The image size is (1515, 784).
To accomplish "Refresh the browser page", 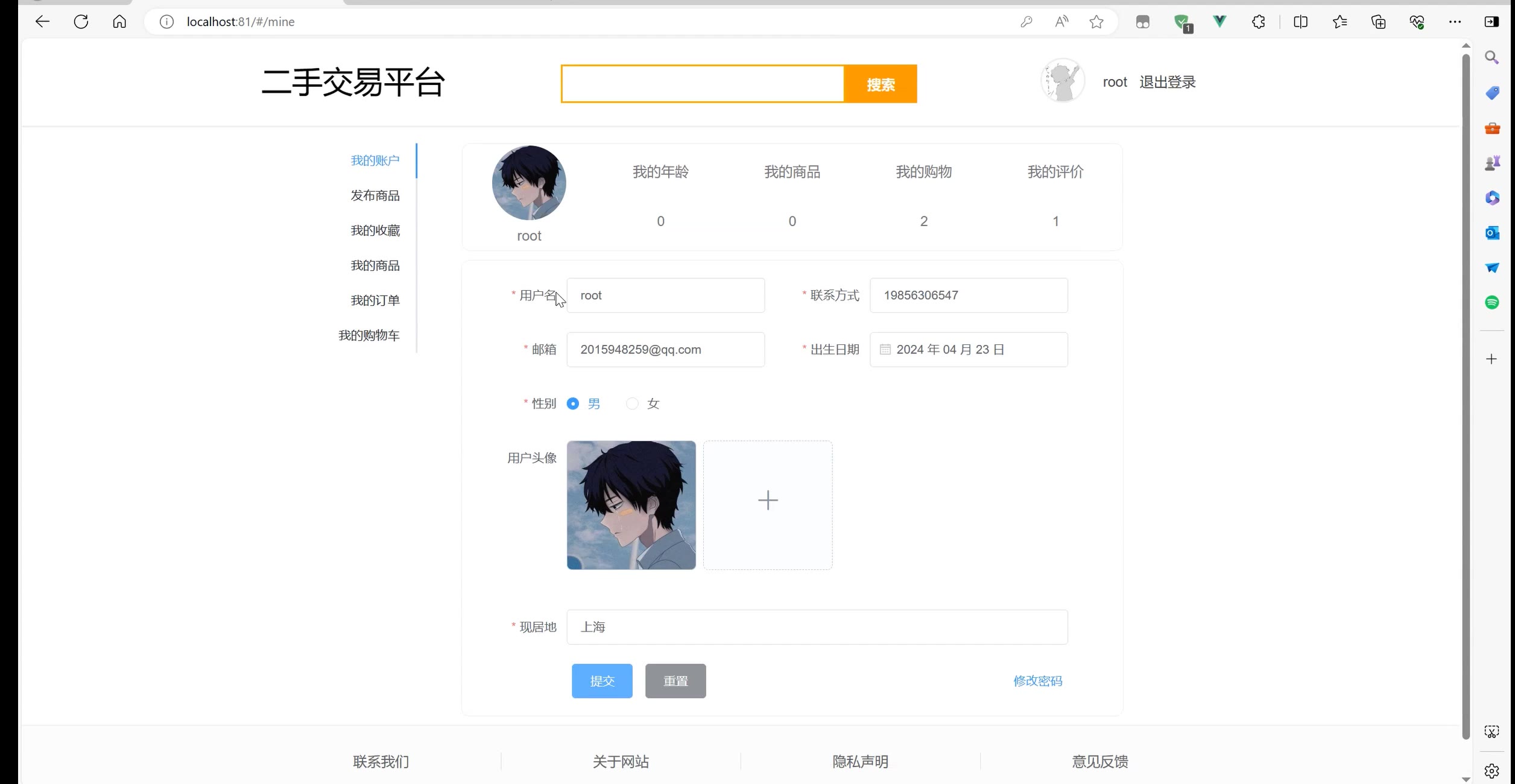I will (81, 22).
